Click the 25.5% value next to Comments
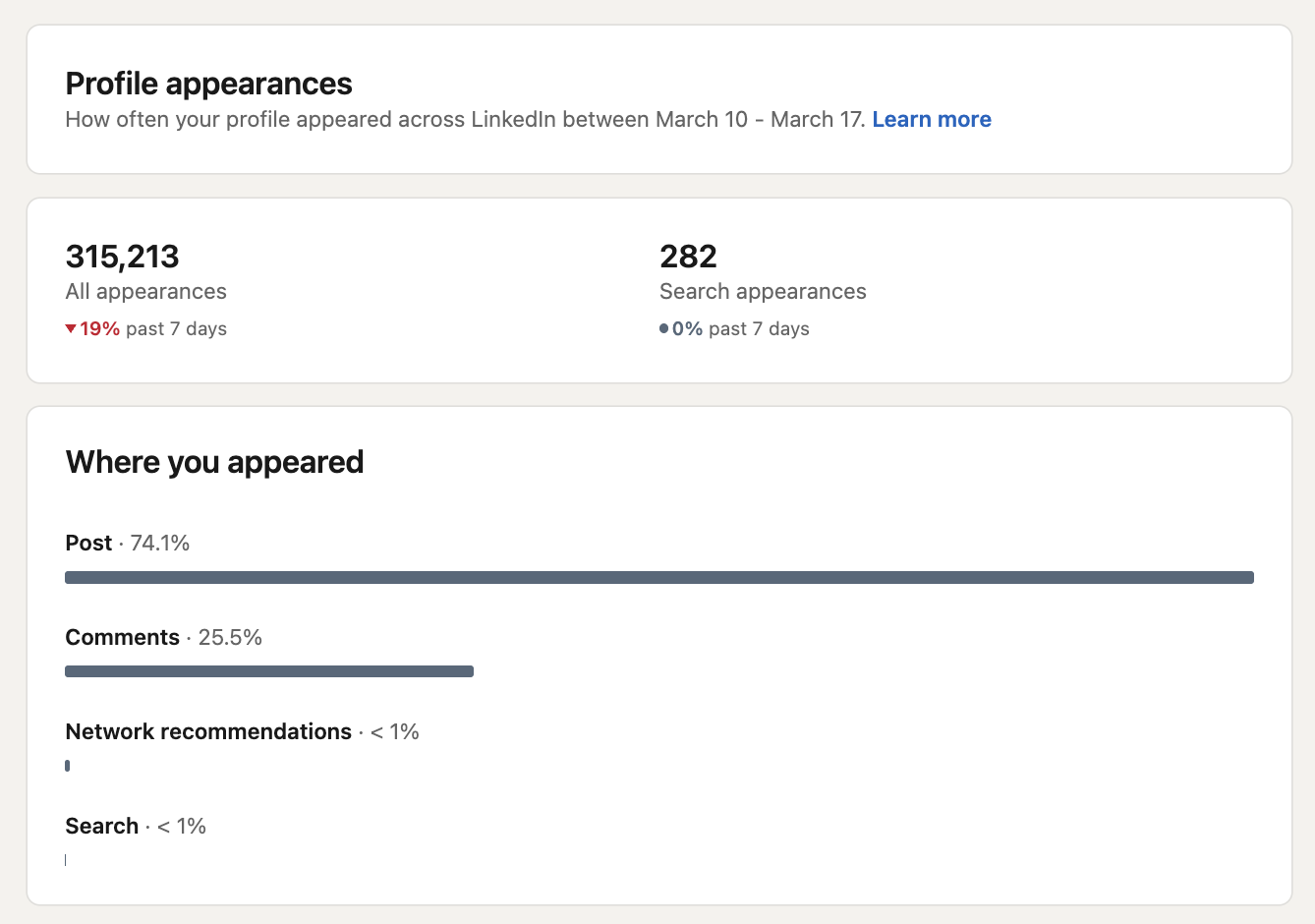Viewport: 1315px width, 924px height. [231, 637]
